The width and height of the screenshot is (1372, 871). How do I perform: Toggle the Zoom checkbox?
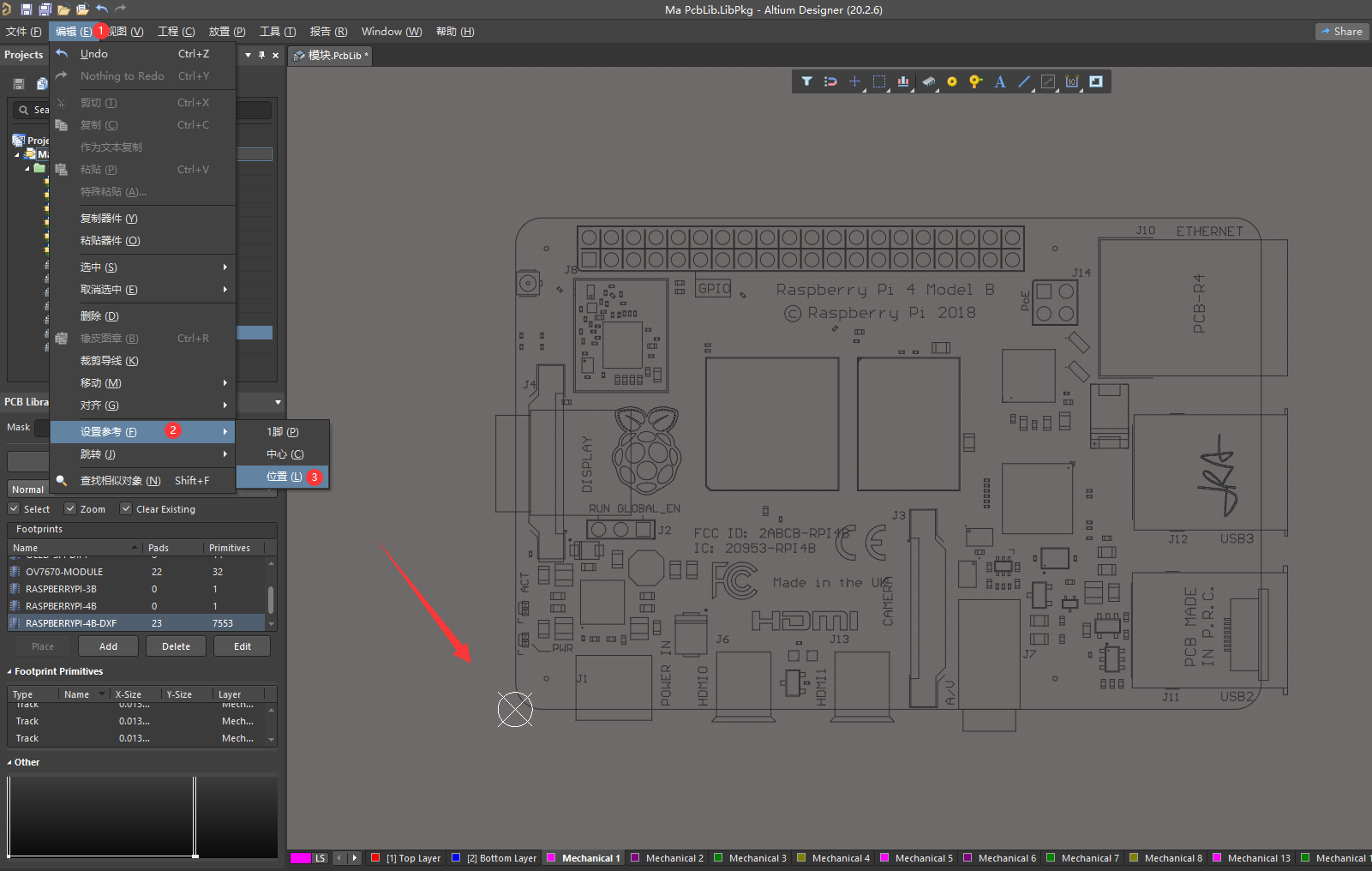70,508
